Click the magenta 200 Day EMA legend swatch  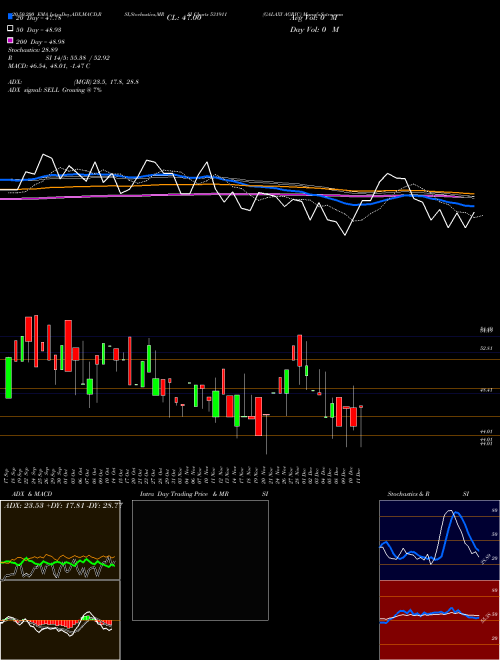pos(10,40)
